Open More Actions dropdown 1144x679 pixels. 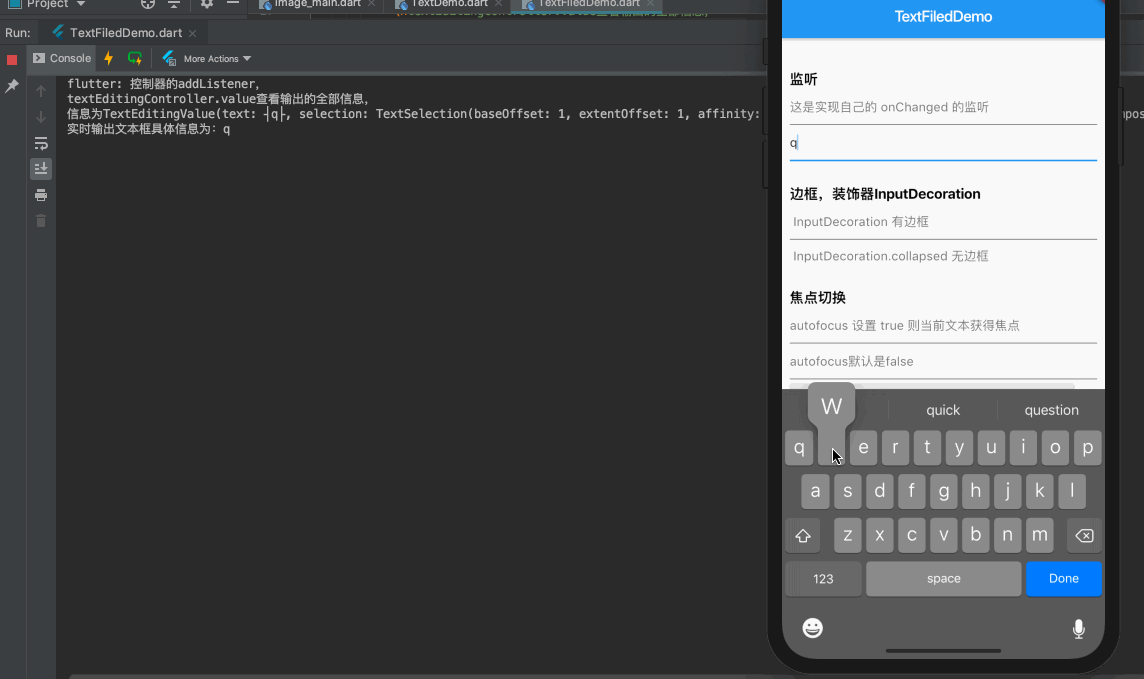tap(217, 58)
